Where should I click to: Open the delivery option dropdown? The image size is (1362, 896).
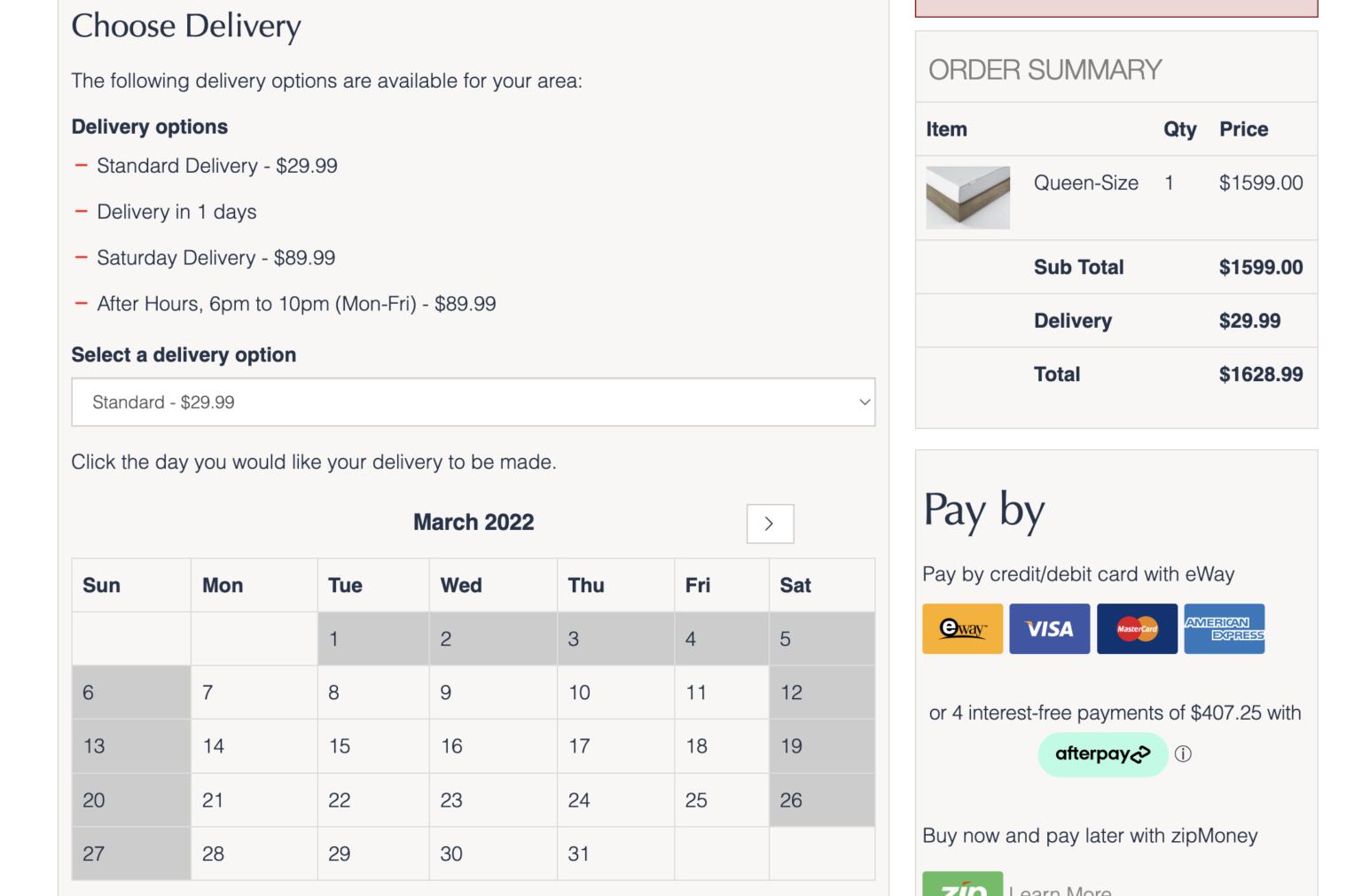coord(473,402)
